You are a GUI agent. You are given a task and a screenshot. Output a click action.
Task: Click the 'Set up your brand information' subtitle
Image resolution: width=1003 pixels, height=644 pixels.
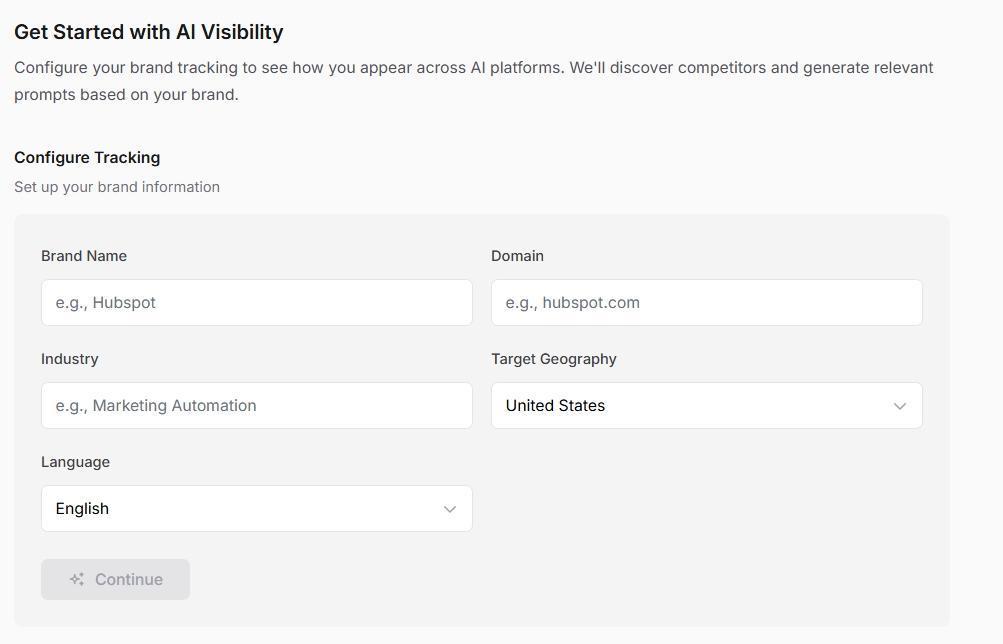[117, 187]
